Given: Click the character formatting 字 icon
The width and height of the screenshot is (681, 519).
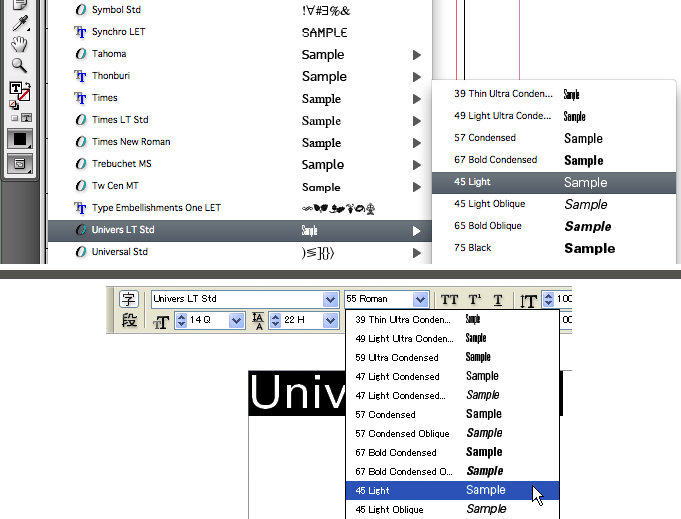Looking at the screenshot, I should point(129,299).
